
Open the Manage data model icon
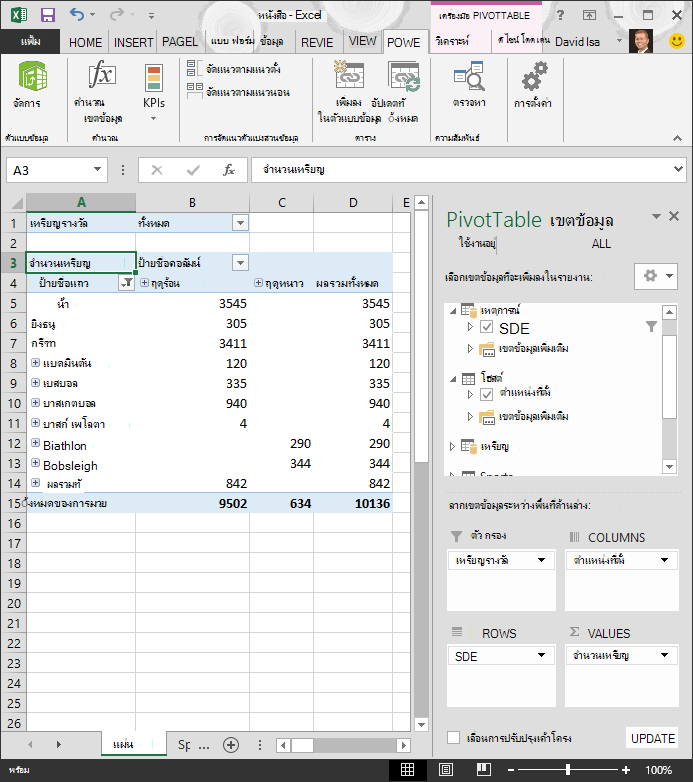tap(33, 76)
